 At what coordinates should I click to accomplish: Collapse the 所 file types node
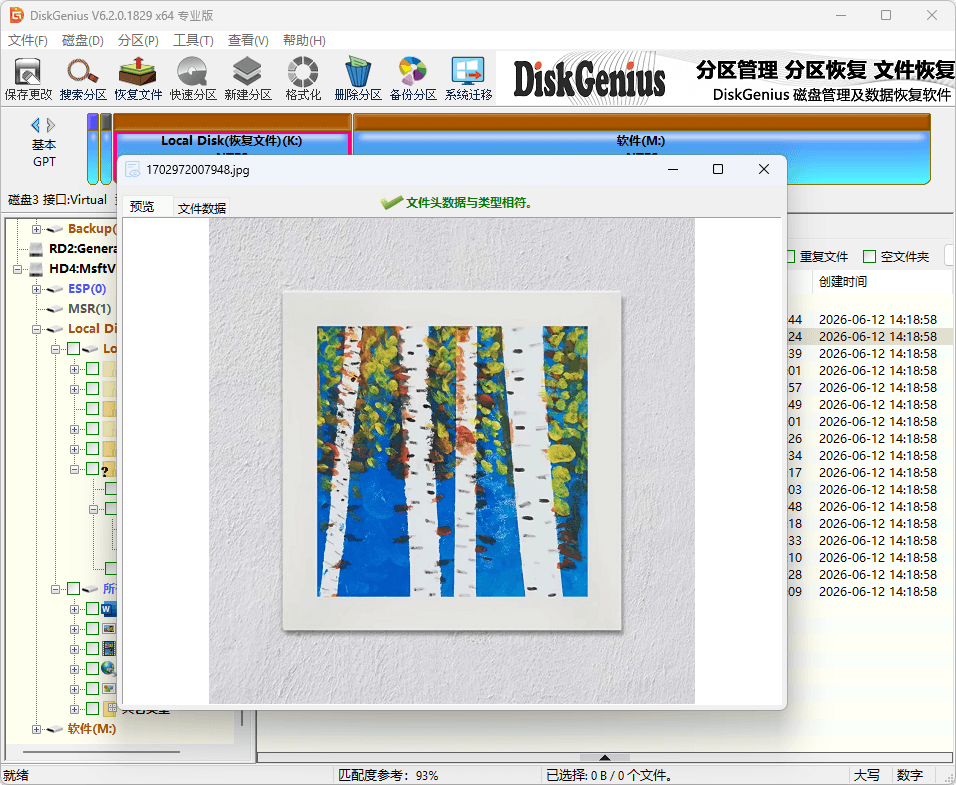[x=55, y=589]
